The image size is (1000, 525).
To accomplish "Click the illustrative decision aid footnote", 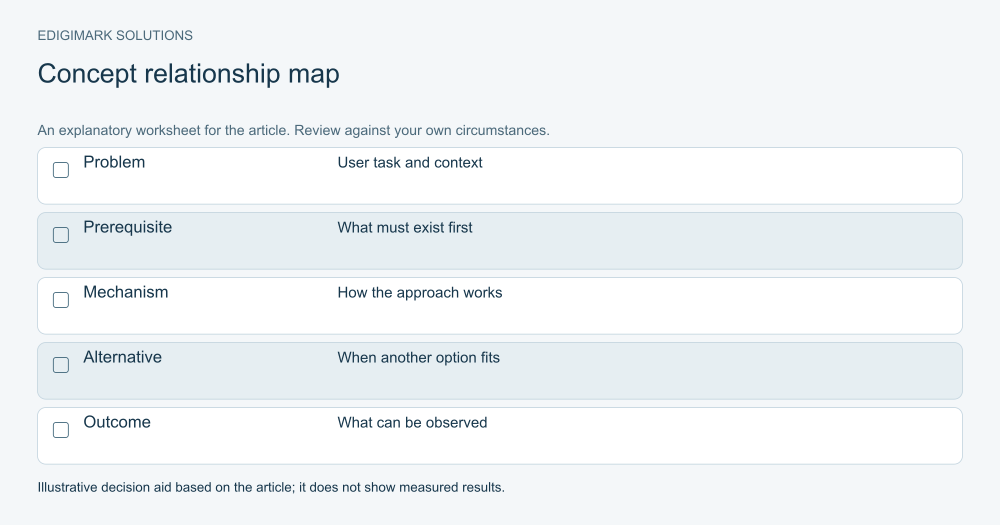I will [x=271, y=487].
